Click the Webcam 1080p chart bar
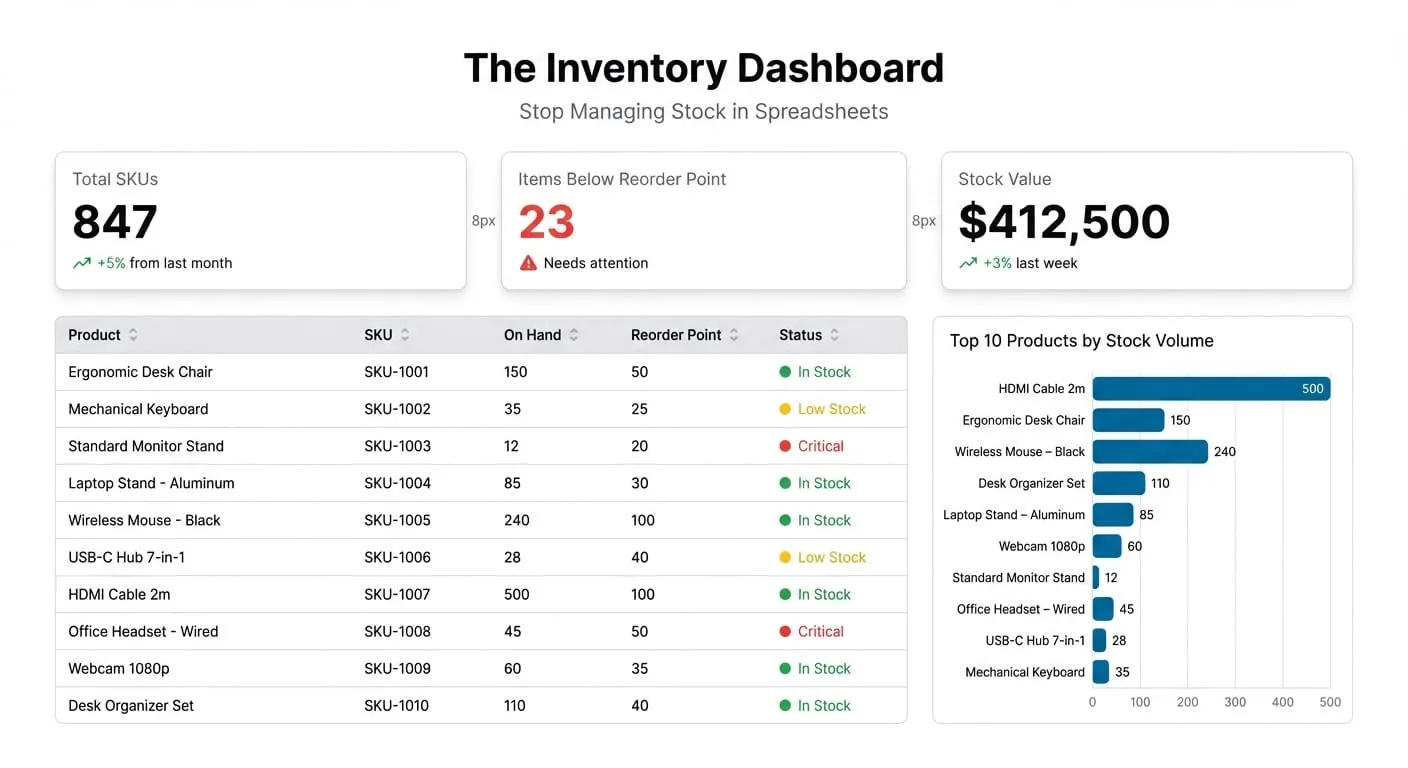 [1107, 546]
